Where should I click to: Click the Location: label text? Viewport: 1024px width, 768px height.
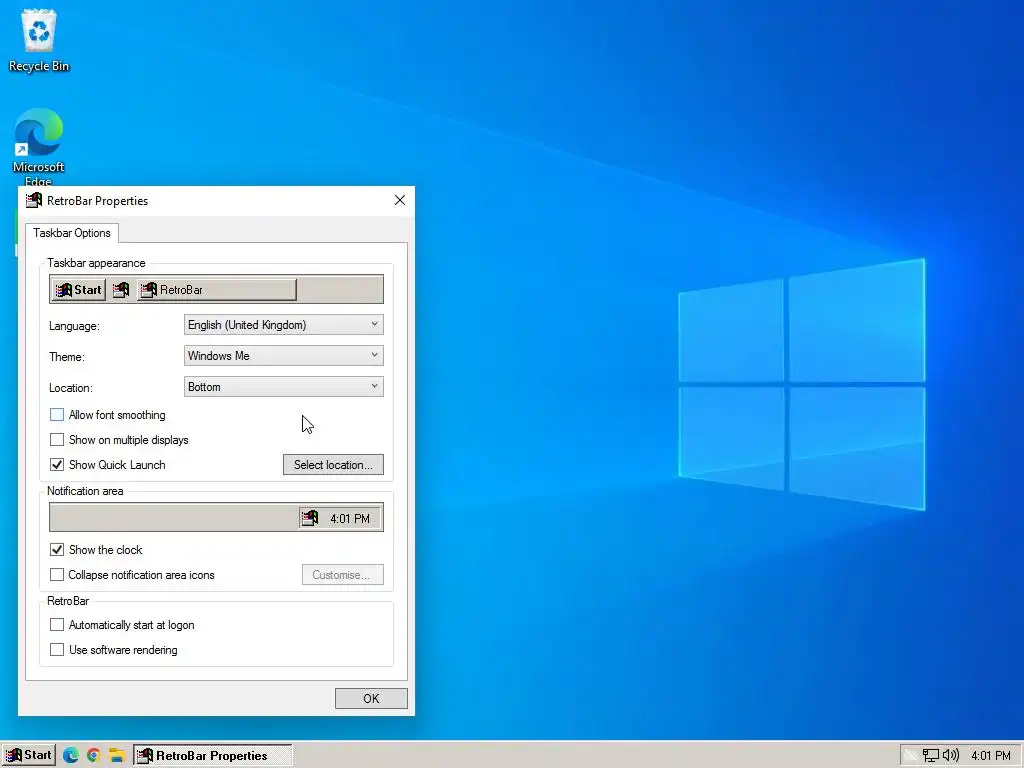pos(71,388)
